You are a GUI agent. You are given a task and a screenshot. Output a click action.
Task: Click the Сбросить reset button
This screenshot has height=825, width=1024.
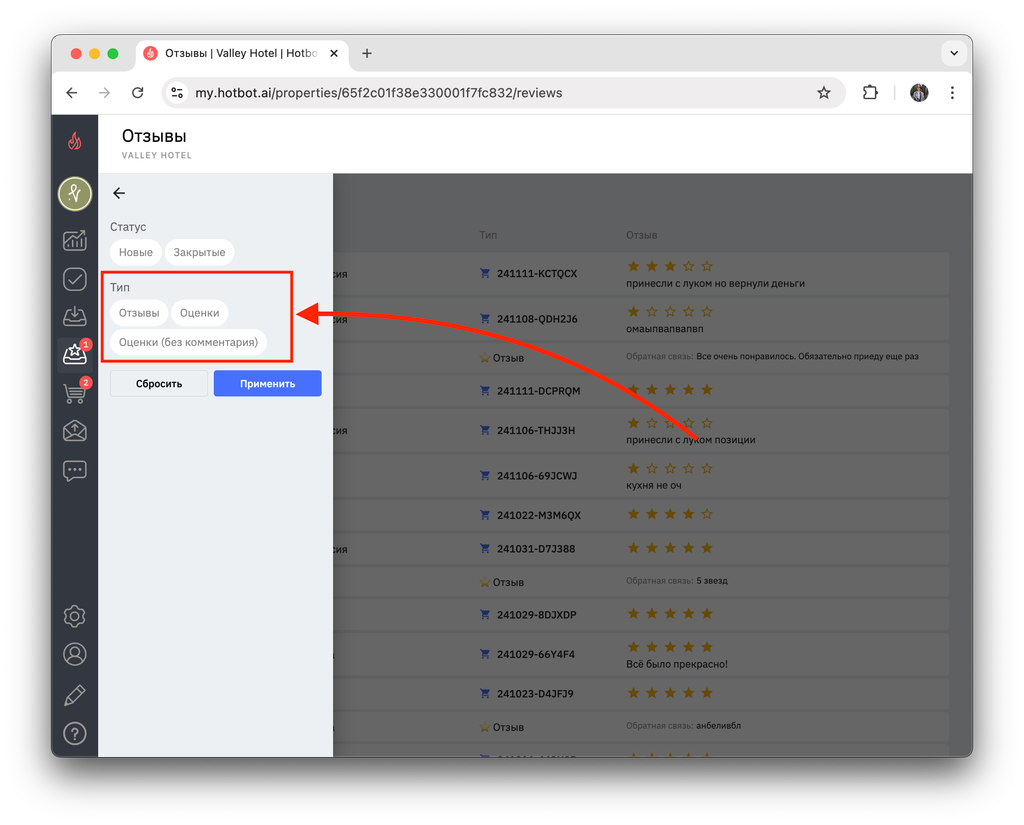(159, 383)
